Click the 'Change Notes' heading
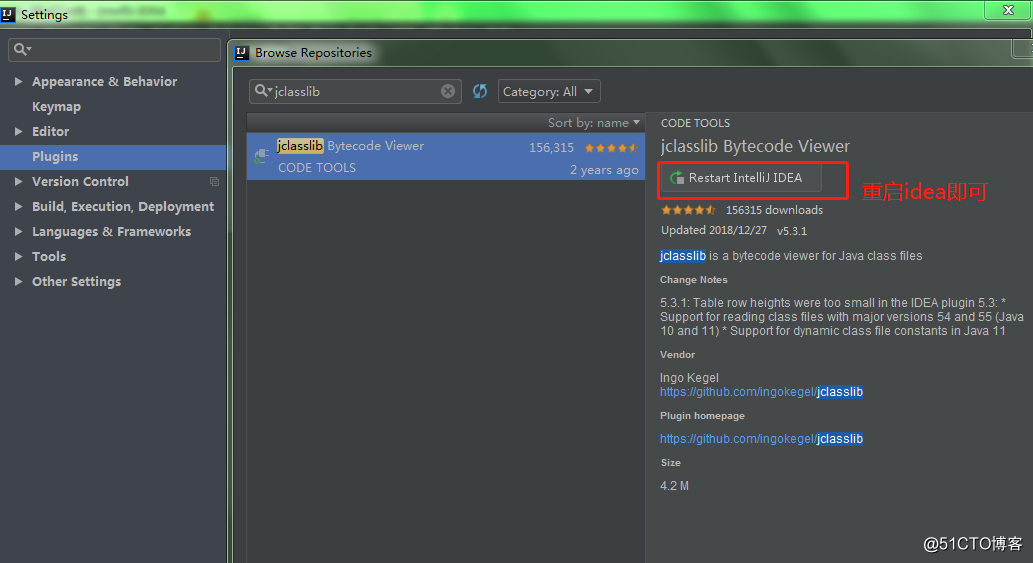 694,280
